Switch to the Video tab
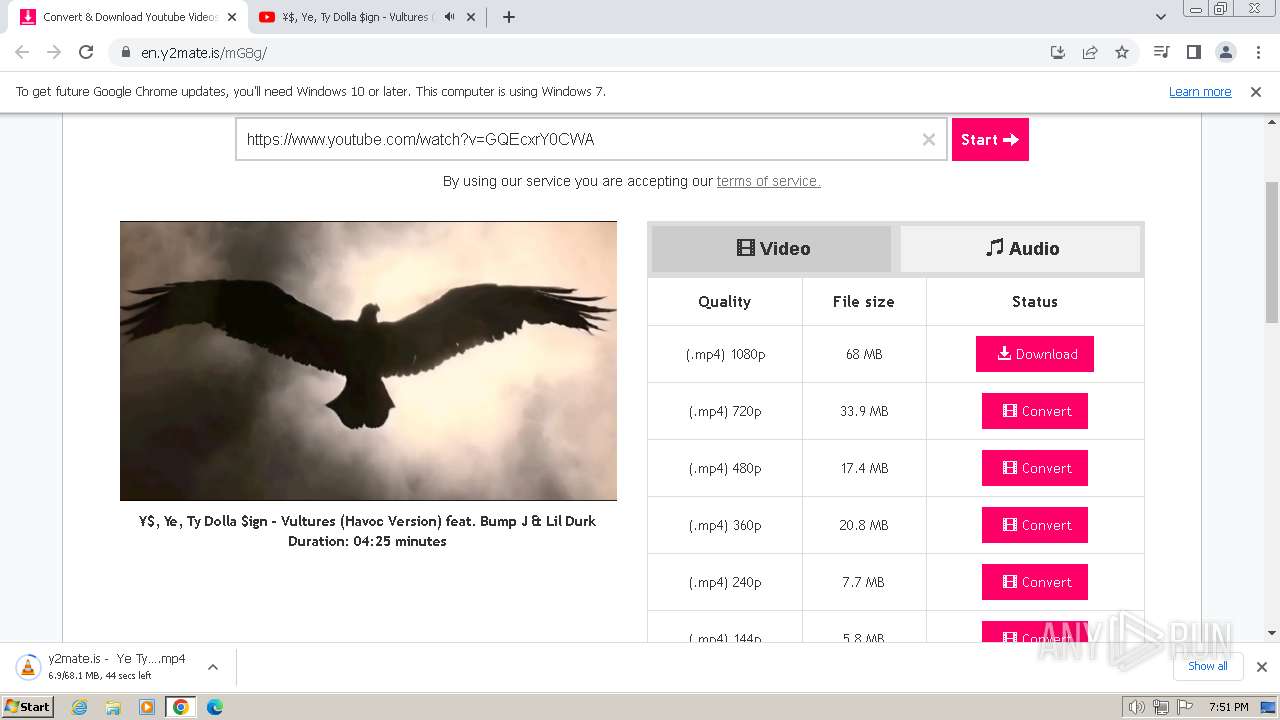The image size is (1280, 720). point(771,249)
